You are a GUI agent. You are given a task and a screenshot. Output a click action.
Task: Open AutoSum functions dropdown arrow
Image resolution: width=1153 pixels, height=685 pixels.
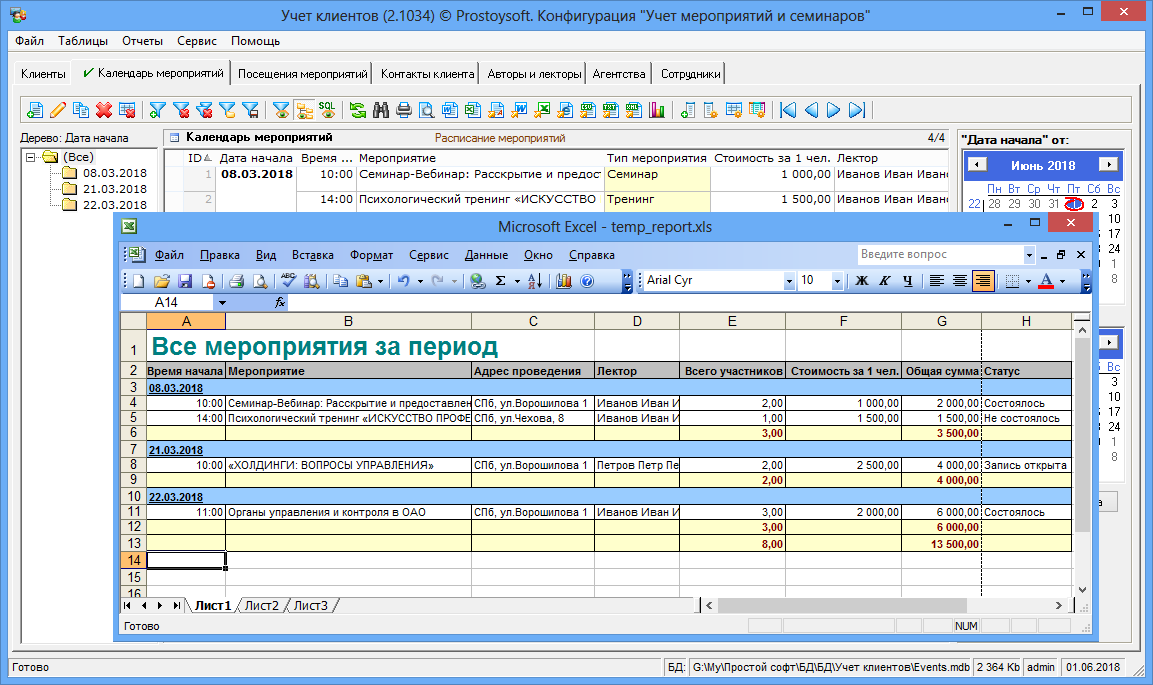pos(517,281)
